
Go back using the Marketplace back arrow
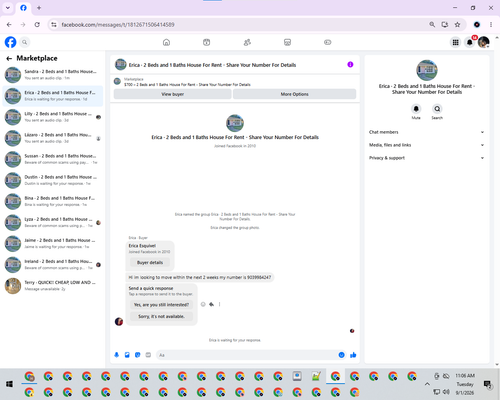pyautogui.click(x=9, y=59)
